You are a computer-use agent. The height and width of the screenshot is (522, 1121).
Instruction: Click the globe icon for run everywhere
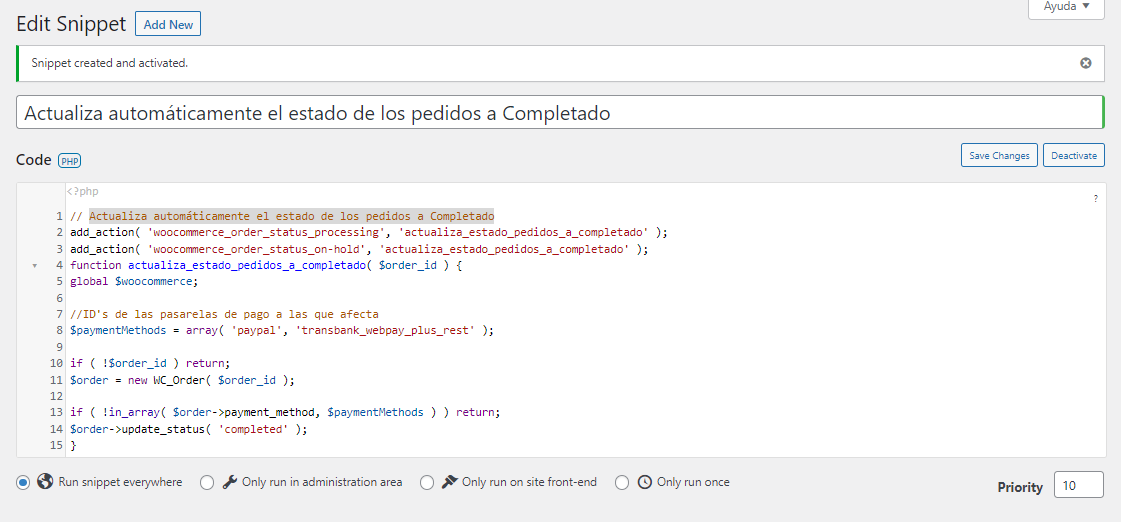45,481
